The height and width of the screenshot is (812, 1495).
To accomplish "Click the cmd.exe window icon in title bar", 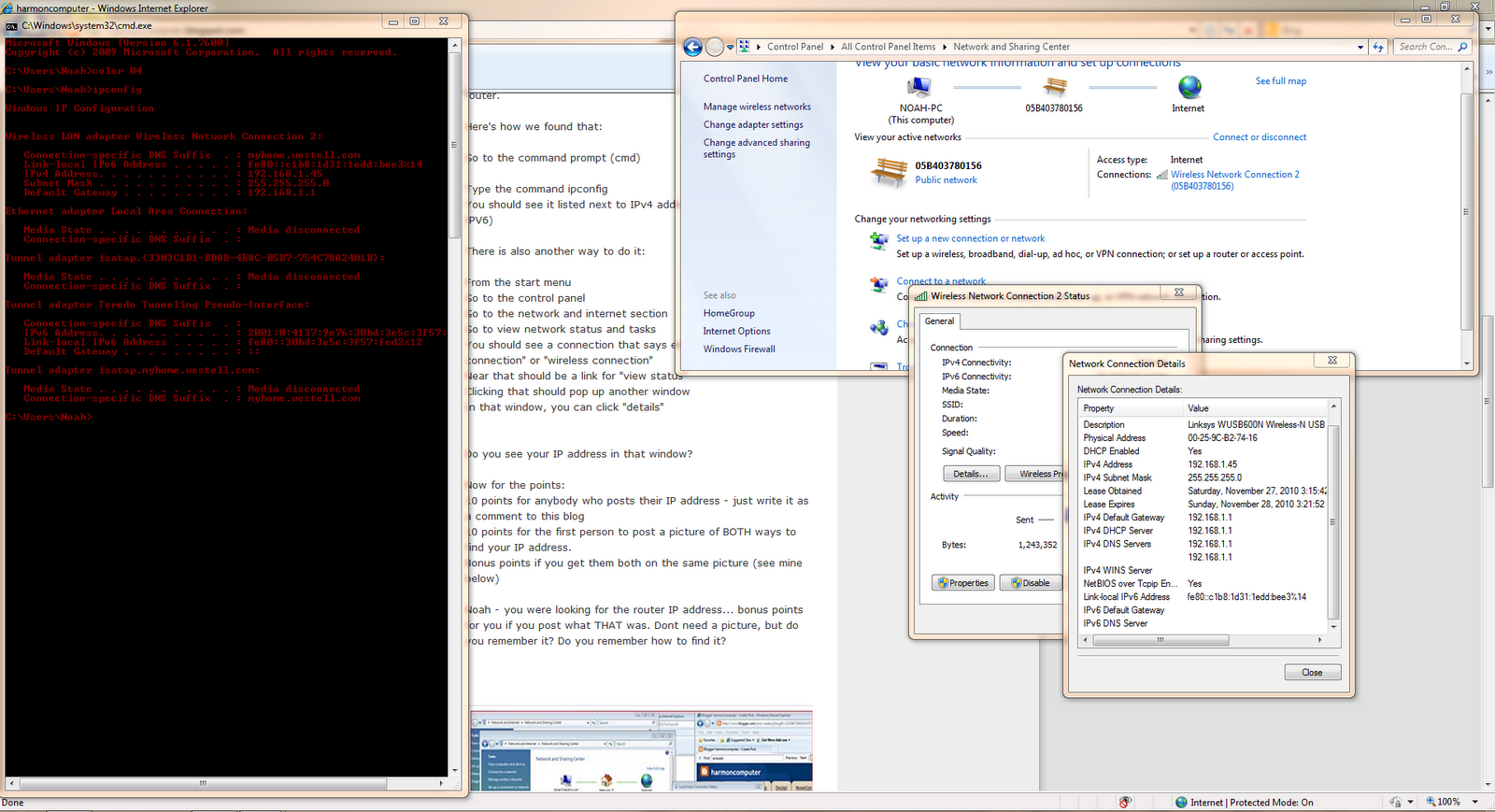I will (12, 26).
